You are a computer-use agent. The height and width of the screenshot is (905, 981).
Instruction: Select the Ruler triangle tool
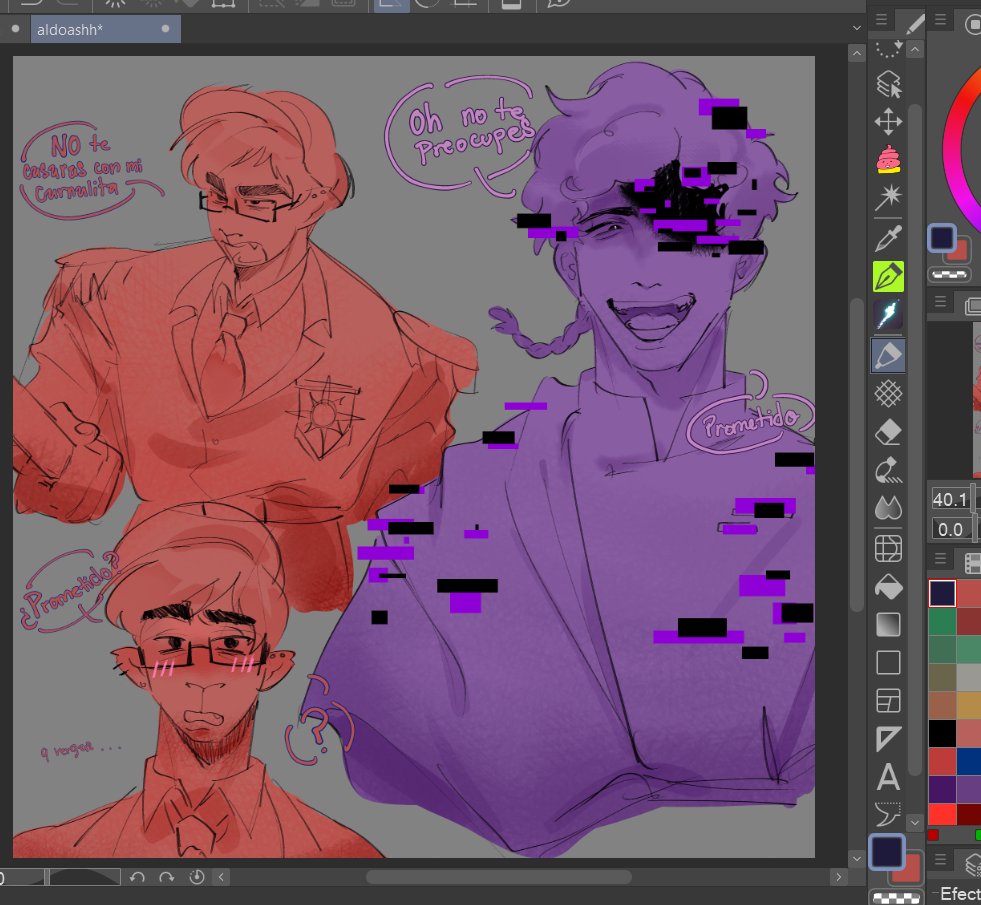click(888, 739)
